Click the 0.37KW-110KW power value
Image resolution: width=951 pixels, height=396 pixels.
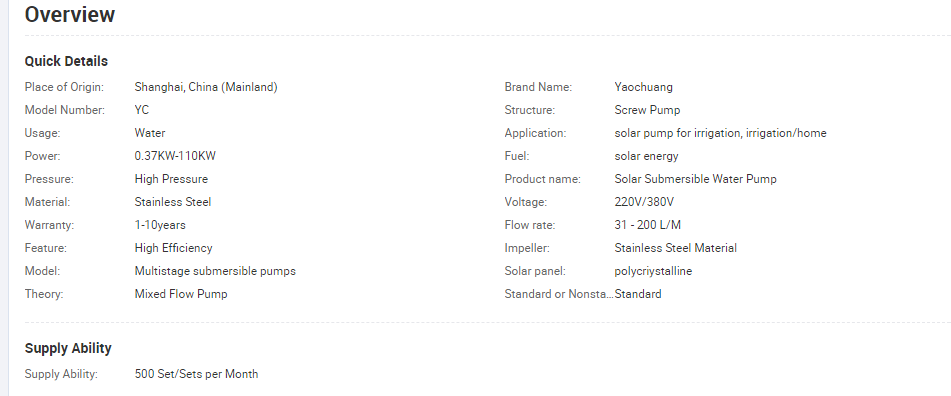pyautogui.click(x=175, y=156)
